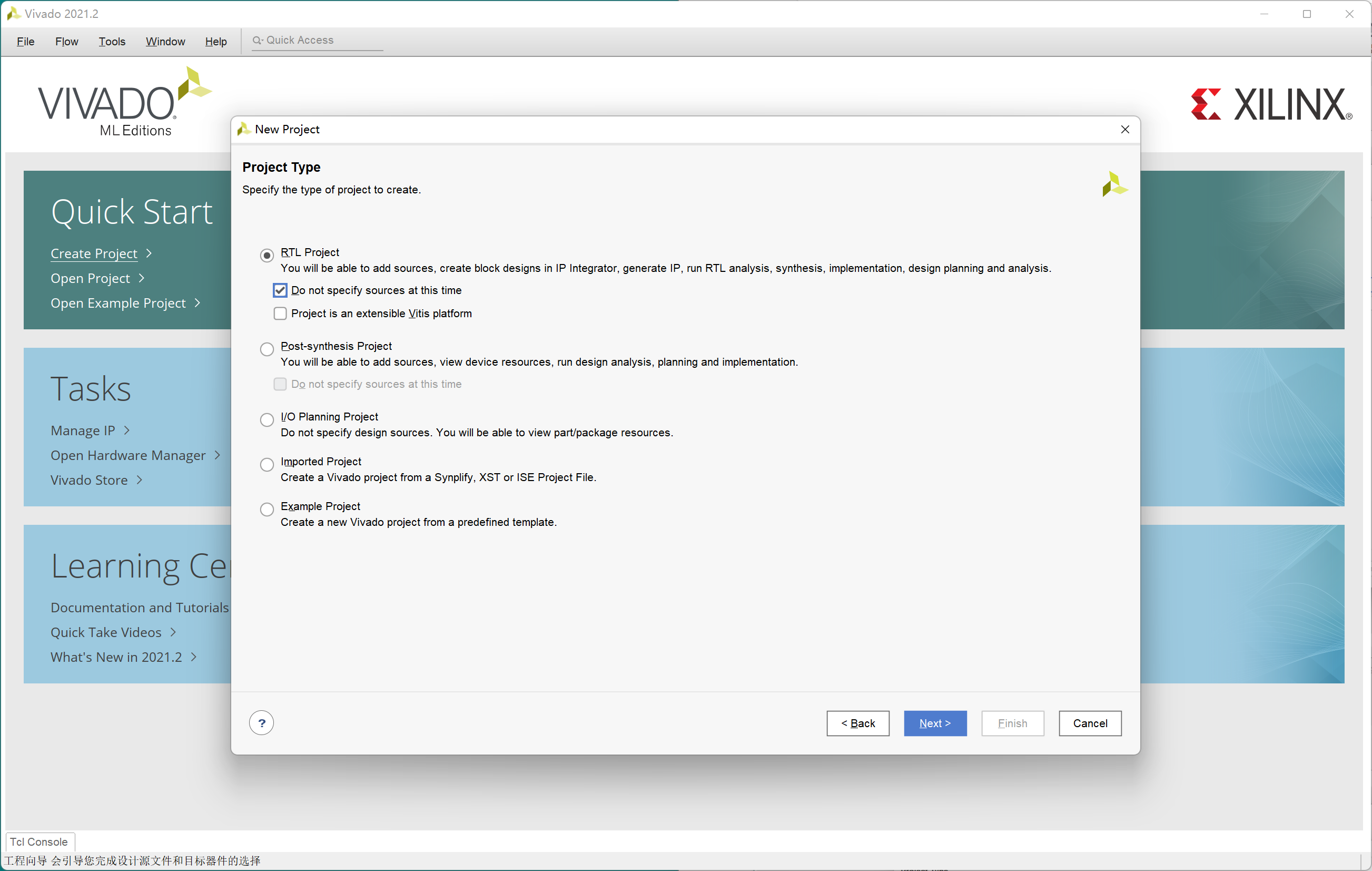Select the I/O Planning Project option
This screenshot has height=871, width=1372.
coord(267,418)
